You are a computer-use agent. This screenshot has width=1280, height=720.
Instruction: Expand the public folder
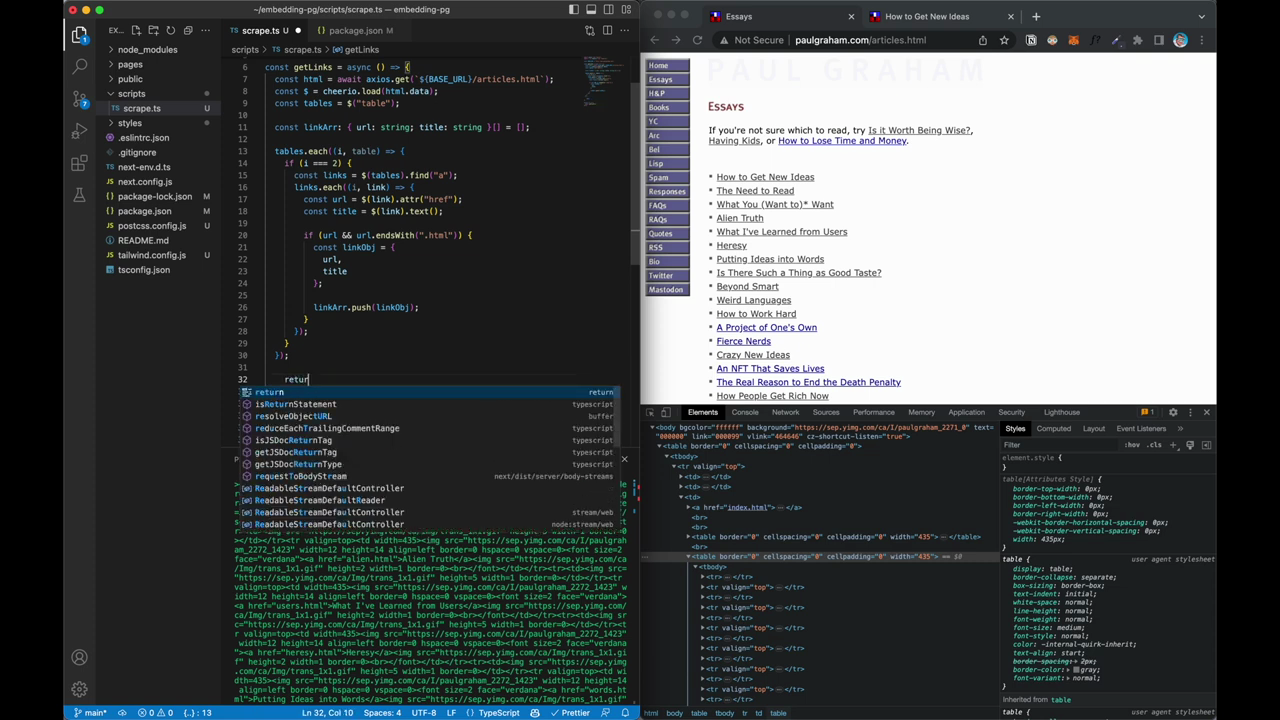click(130, 79)
